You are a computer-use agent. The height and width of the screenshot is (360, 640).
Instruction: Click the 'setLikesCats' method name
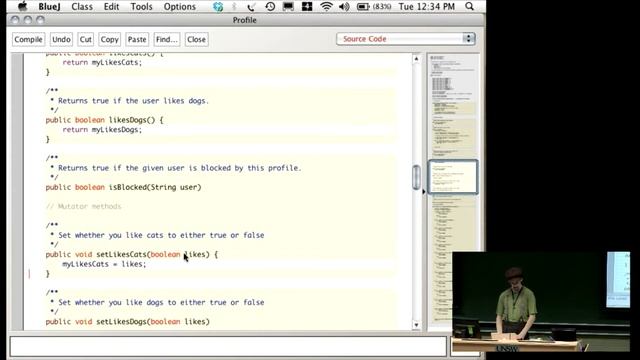tap(121, 254)
